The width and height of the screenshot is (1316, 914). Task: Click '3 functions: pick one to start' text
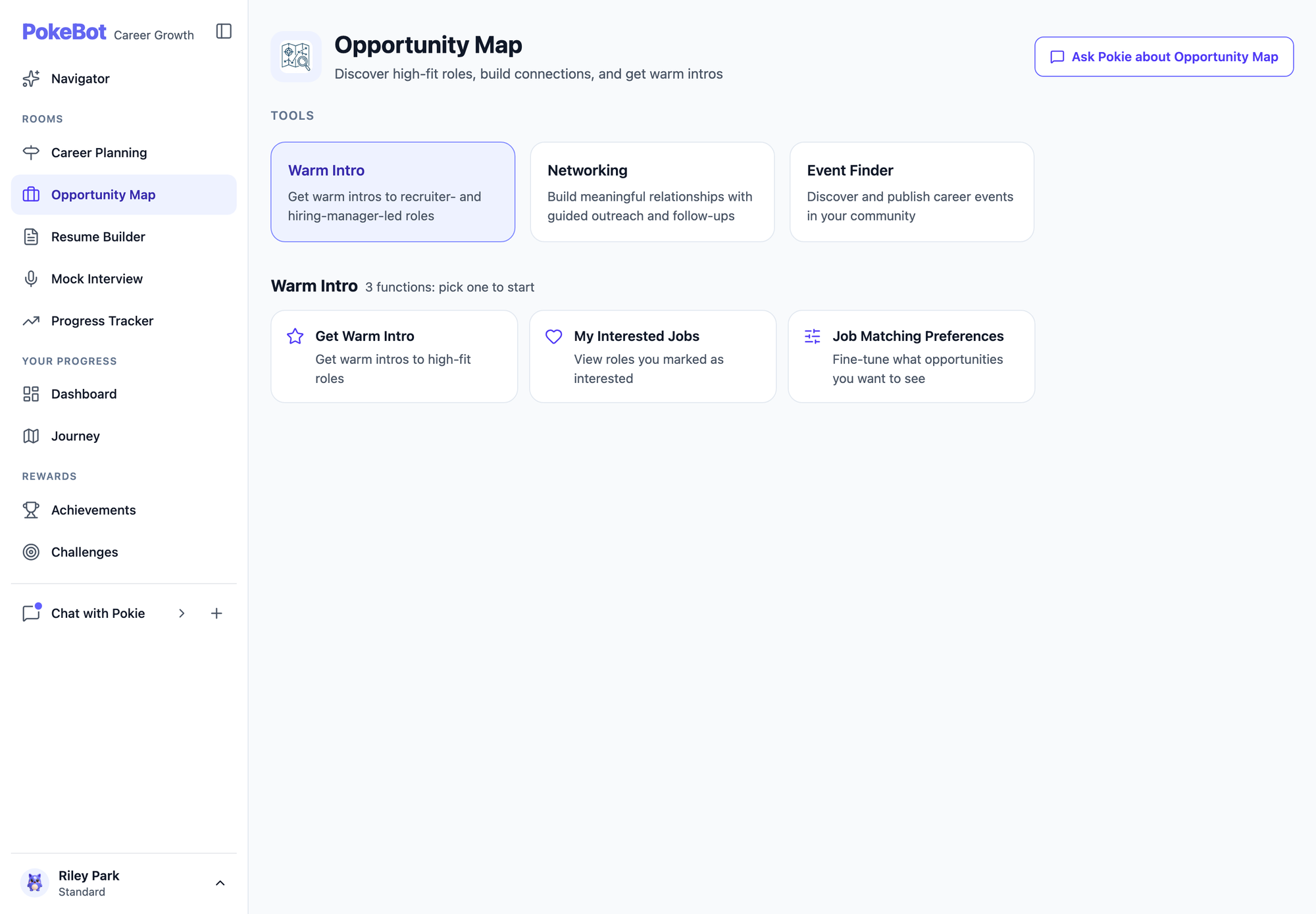pyautogui.click(x=449, y=288)
